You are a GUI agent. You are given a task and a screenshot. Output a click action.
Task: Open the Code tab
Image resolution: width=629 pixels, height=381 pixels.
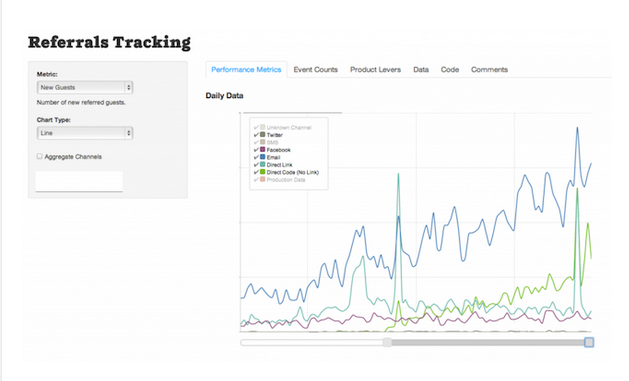(x=450, y=70)
